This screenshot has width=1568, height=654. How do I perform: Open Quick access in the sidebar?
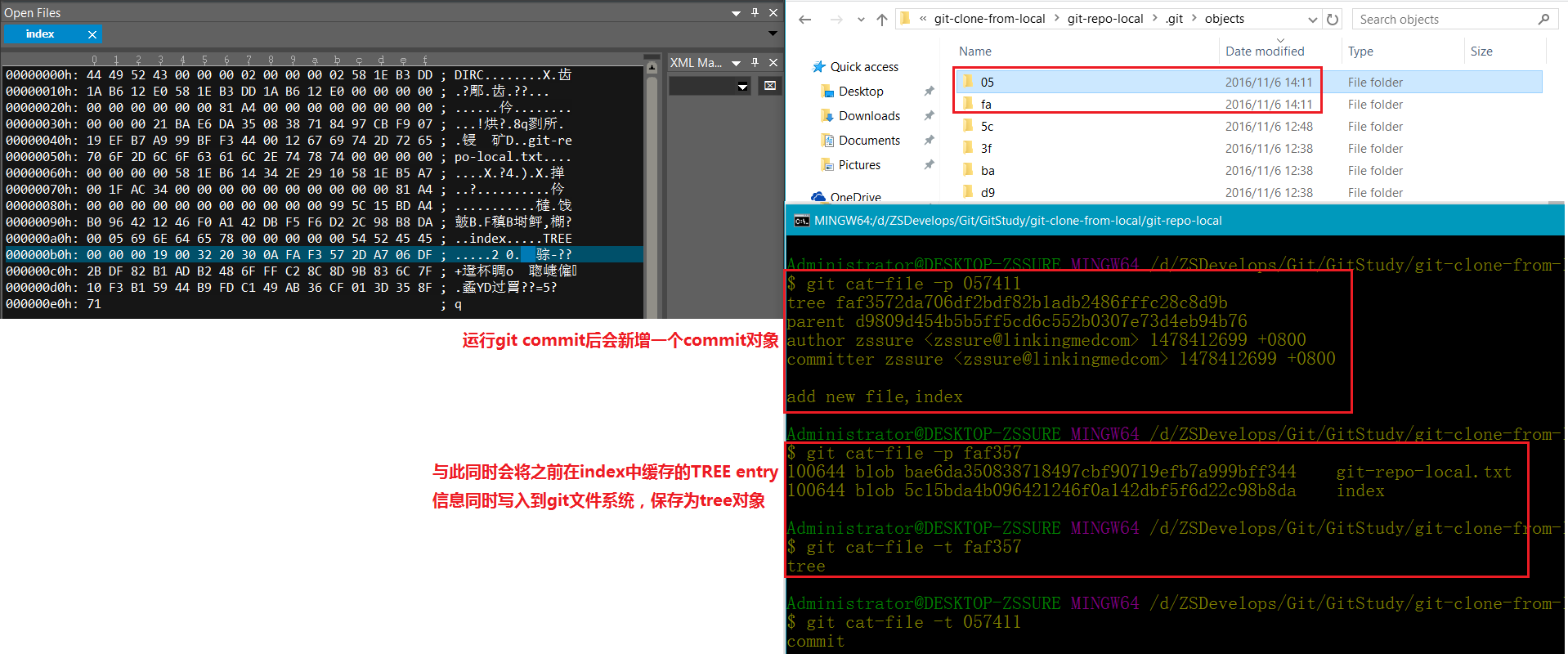click(x=864, y=67)
